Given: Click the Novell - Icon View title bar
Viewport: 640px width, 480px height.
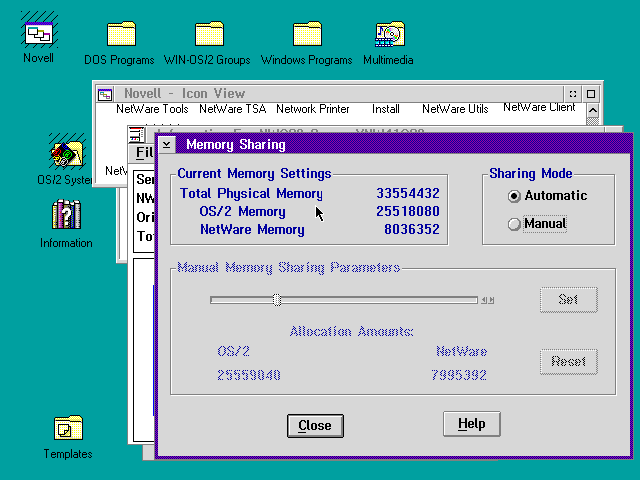Looking at the screenshot, I should click(x=339, y=94).
